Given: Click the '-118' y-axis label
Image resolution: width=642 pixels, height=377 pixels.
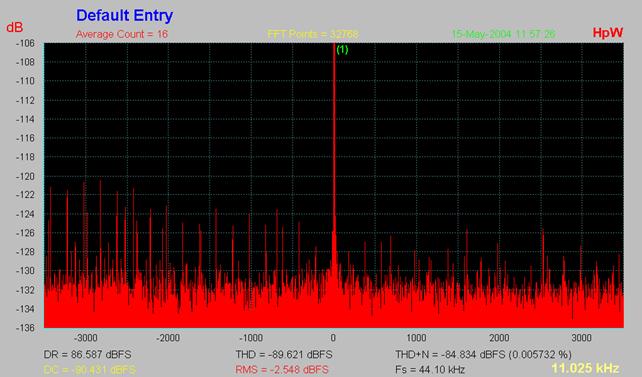Looking at the screenshot, I should (x=25, y=157).
